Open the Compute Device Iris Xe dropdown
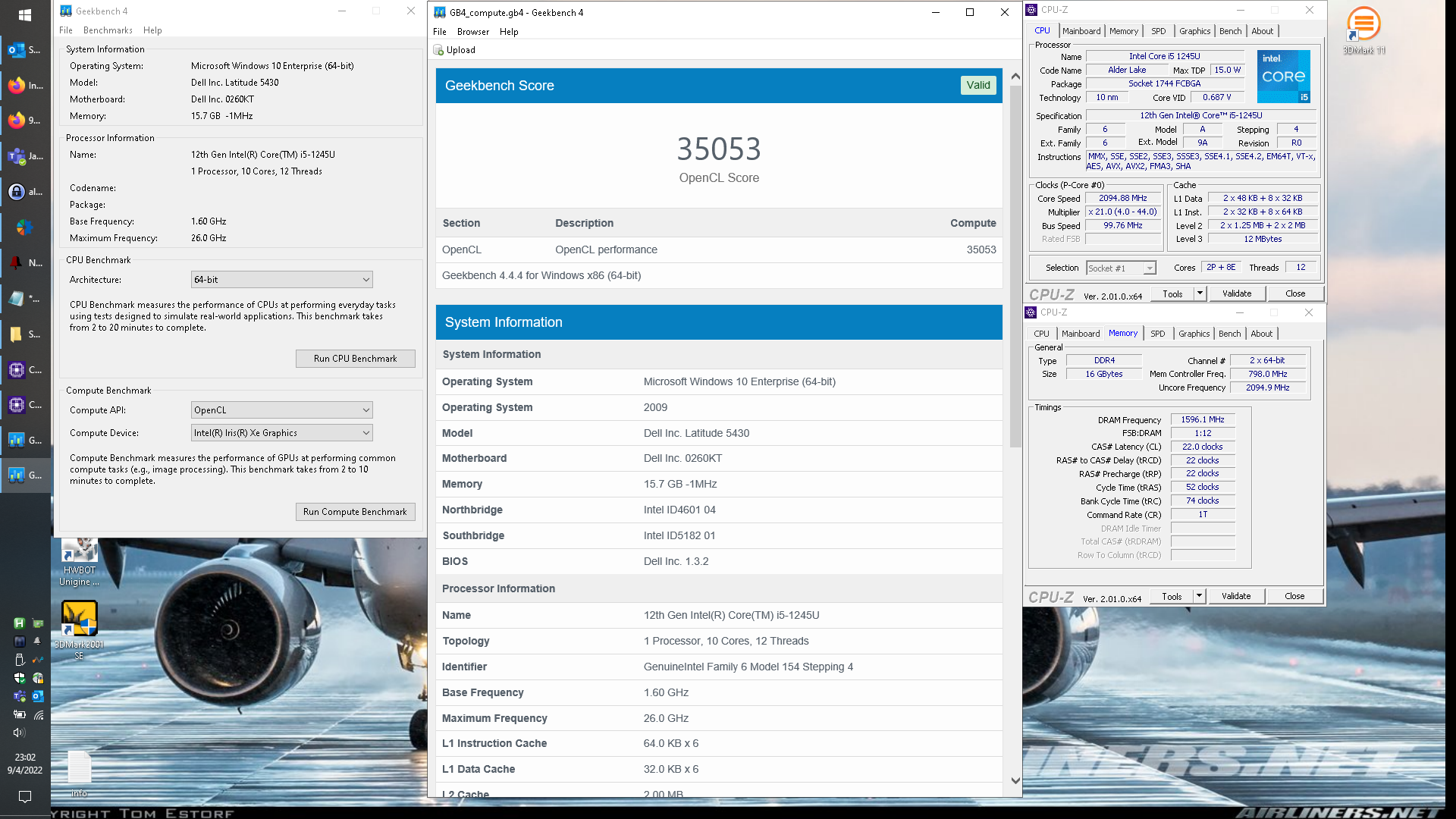The width and height of the screenshot is (1456, 819). point(282,433)
